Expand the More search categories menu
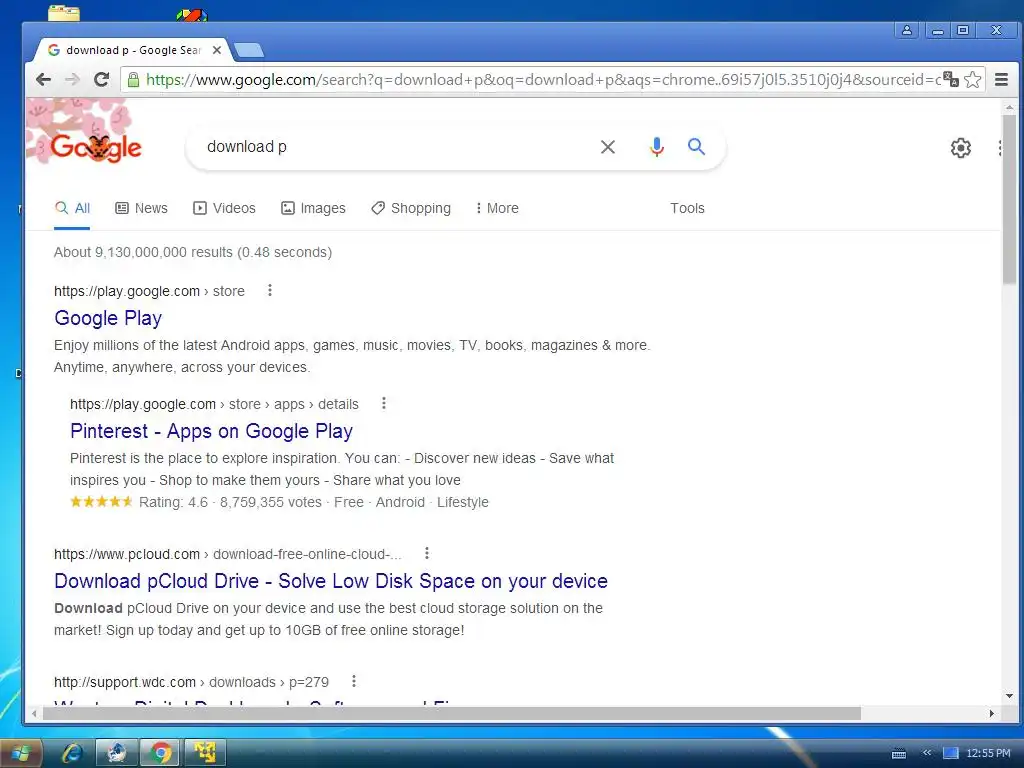 tap(497, 208)
